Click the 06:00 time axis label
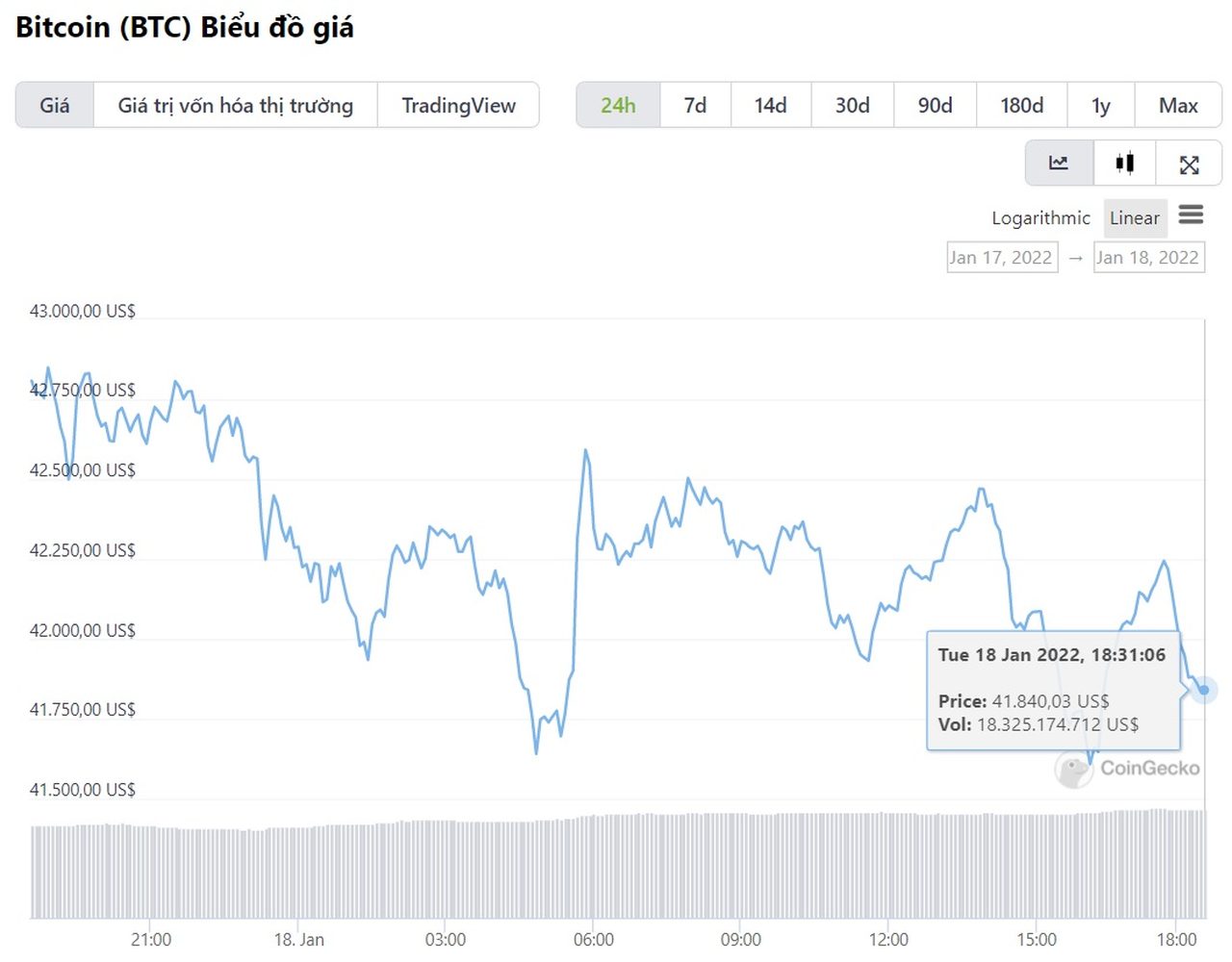The height and width of the screenshot is (962, 1232). (x=594, y=939)
